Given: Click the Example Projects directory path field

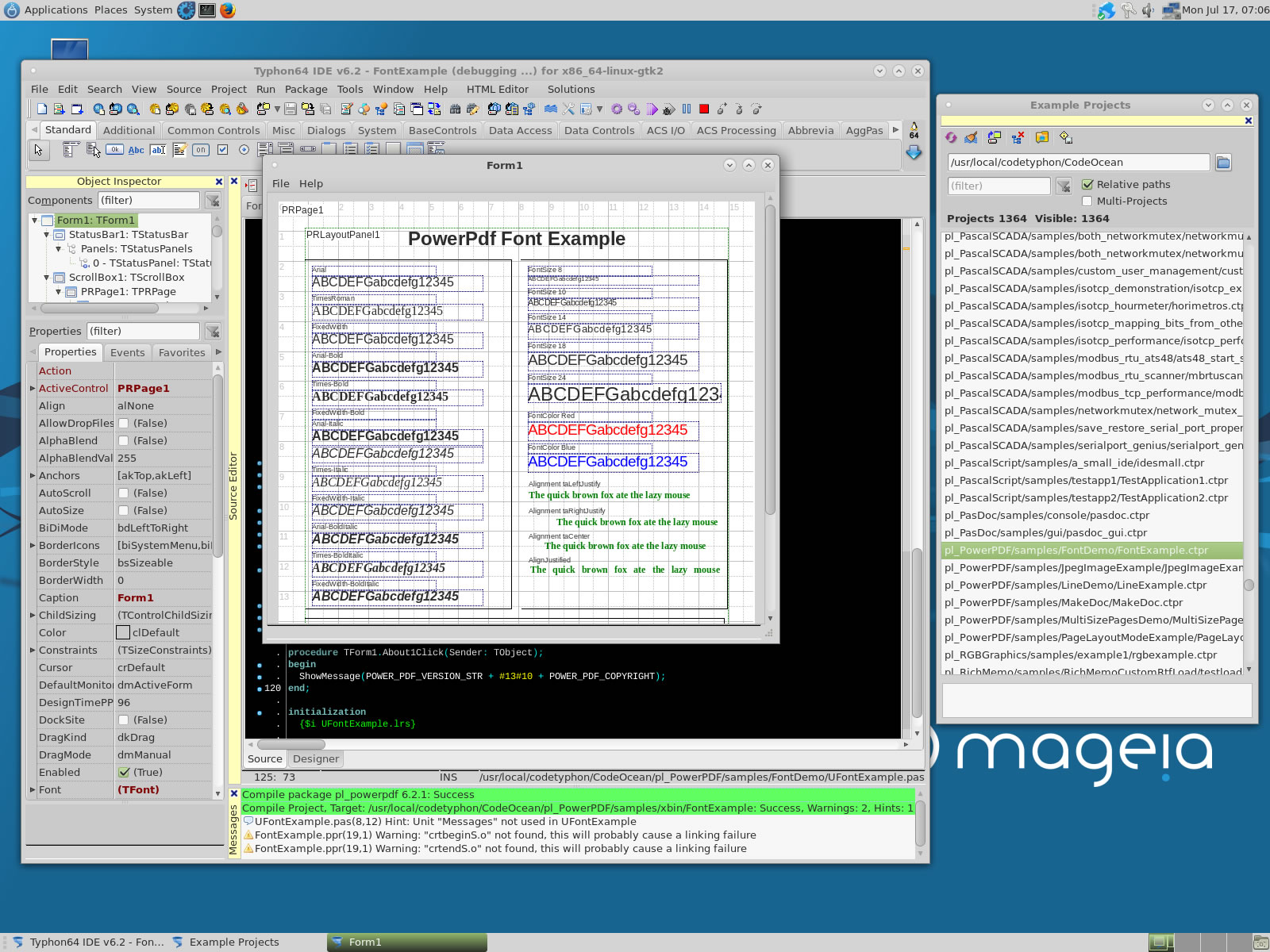Looking at the screenshot, I should click(1078, 162).
